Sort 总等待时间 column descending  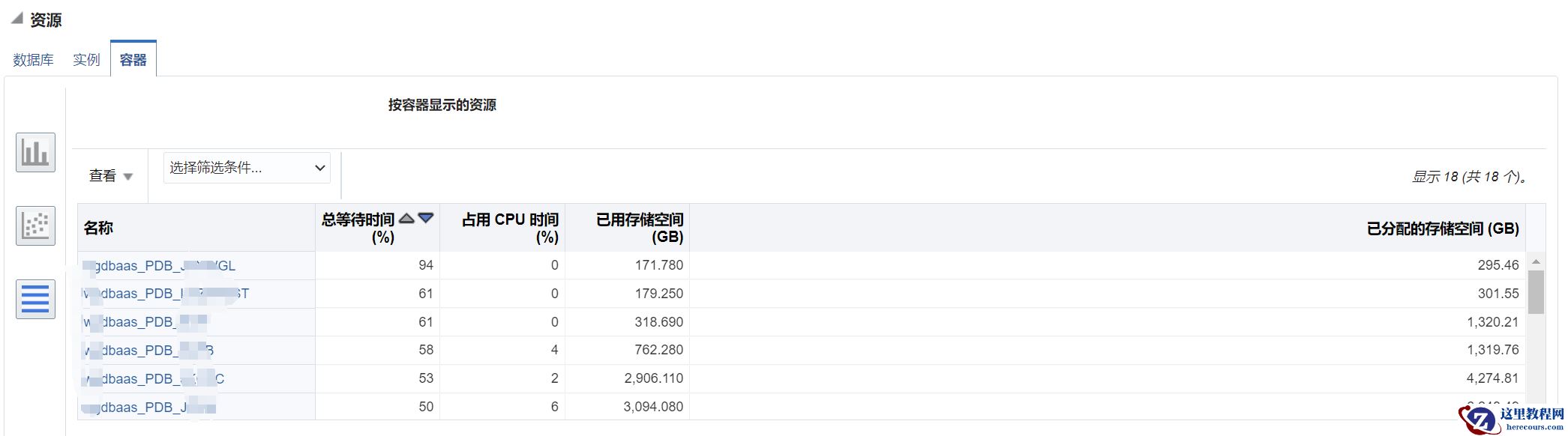pos(426,218)
